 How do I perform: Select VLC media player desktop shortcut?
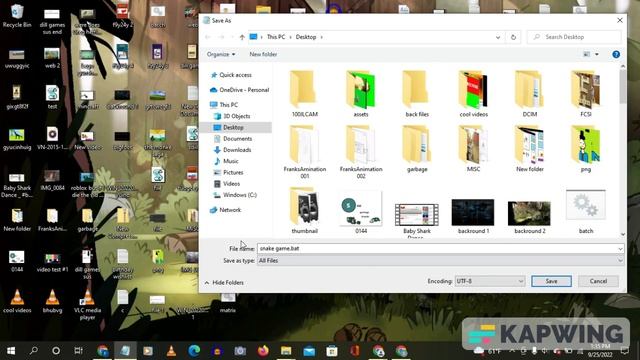click(87, 304)
